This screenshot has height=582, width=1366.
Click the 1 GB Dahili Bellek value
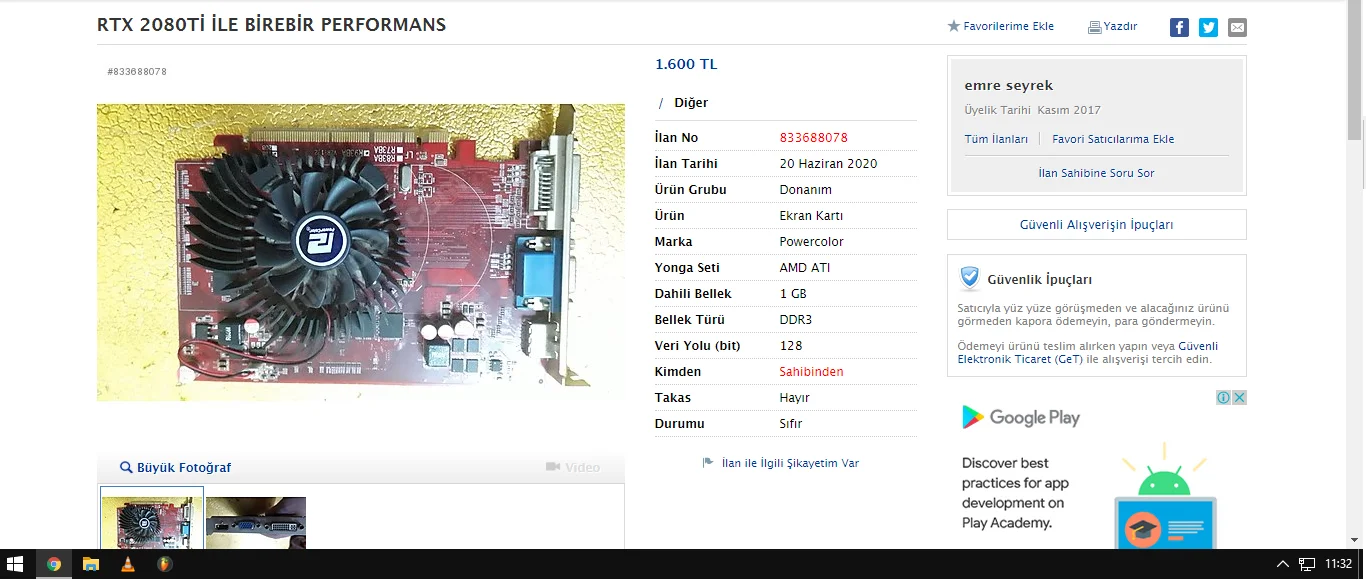[x=793, y=293]
